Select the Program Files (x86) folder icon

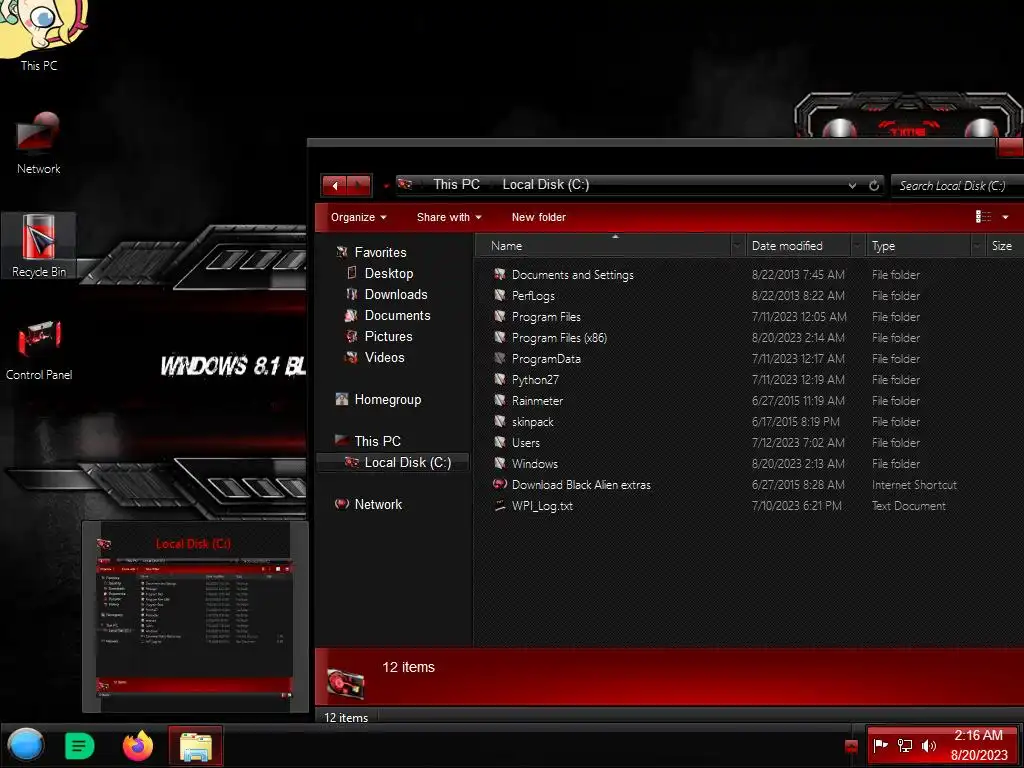[500, 337]
